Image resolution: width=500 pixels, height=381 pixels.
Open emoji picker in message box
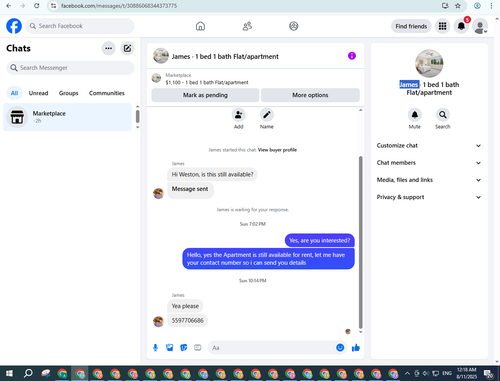[x=340, y=348]
